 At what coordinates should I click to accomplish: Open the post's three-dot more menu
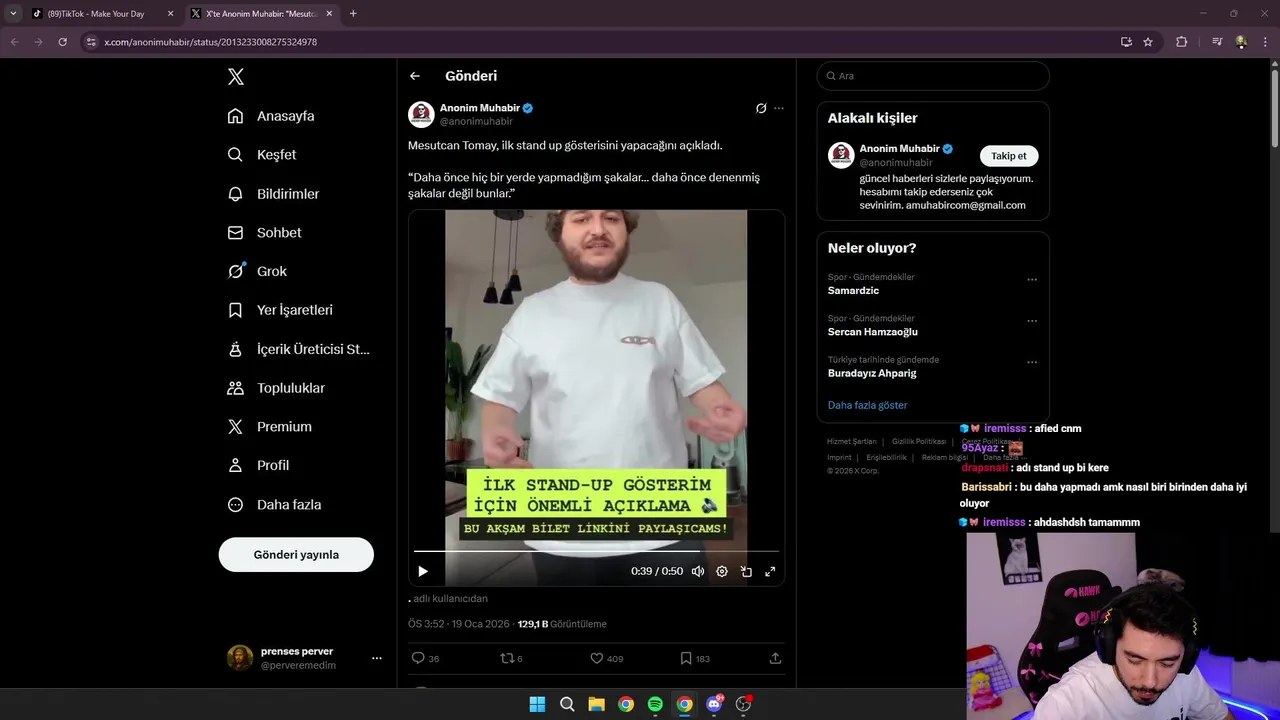(x=779, y=108)
